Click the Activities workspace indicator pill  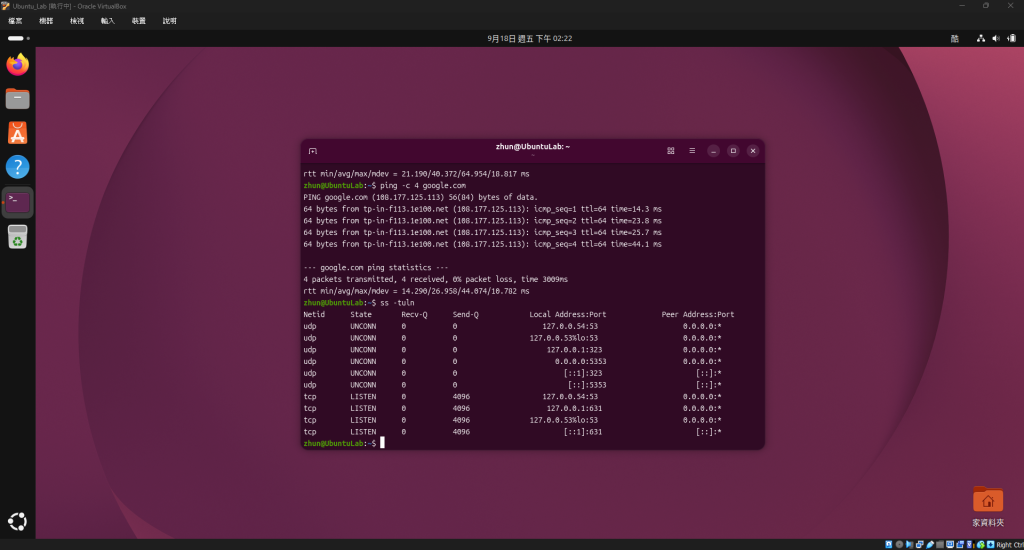tap(18, 39)
